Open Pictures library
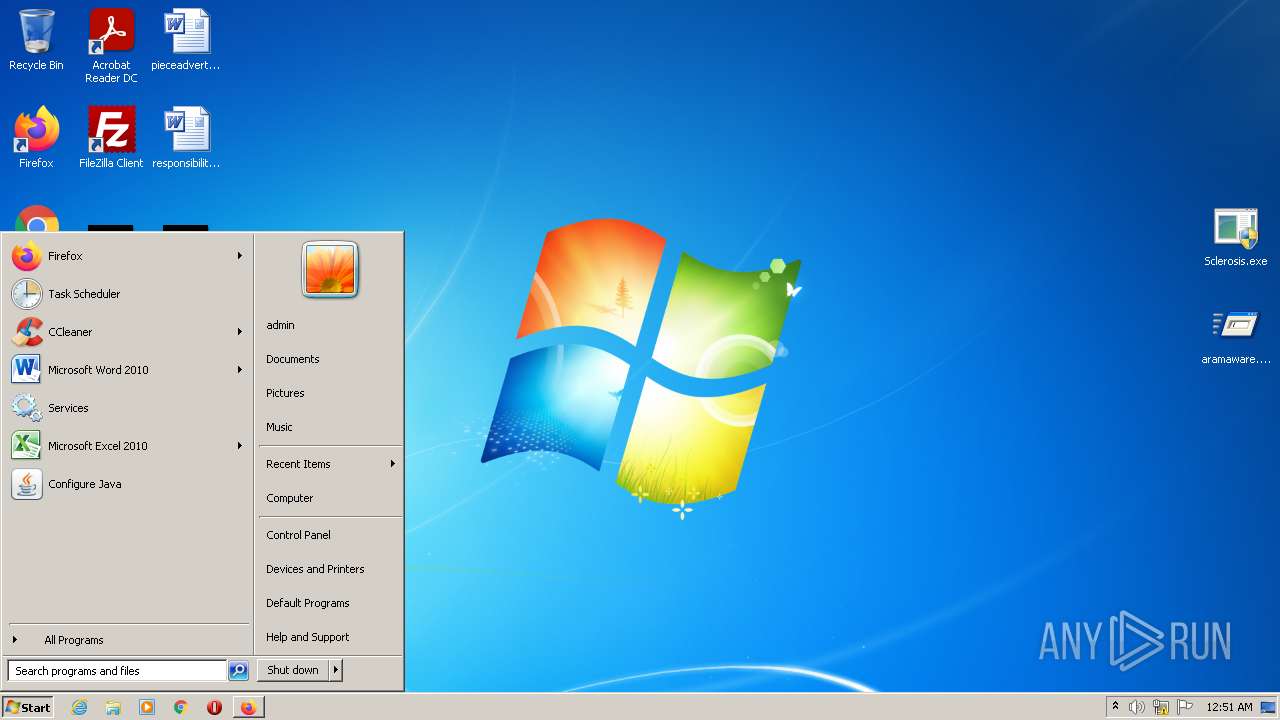The image size is (1280, 720). (330, 393)
